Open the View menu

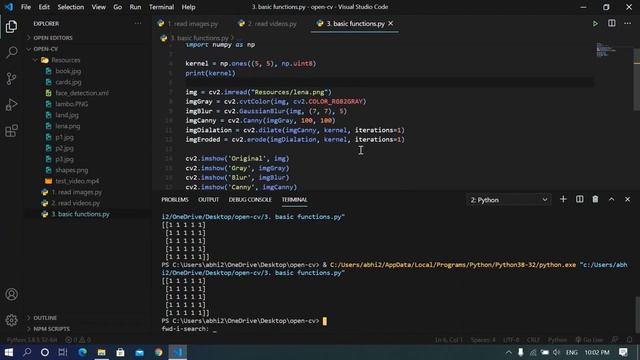pos(98,7)
